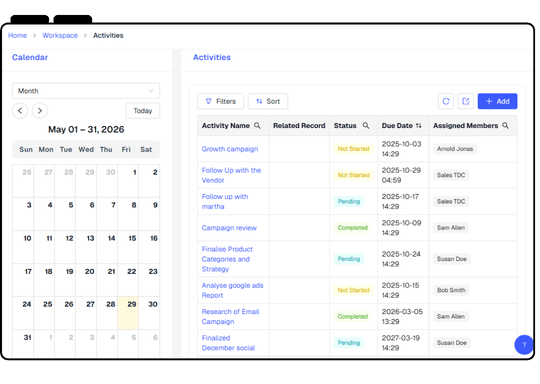Click the export icon beside Add
This screenshot has height=384, width=540.
click(x=466, y=101)
